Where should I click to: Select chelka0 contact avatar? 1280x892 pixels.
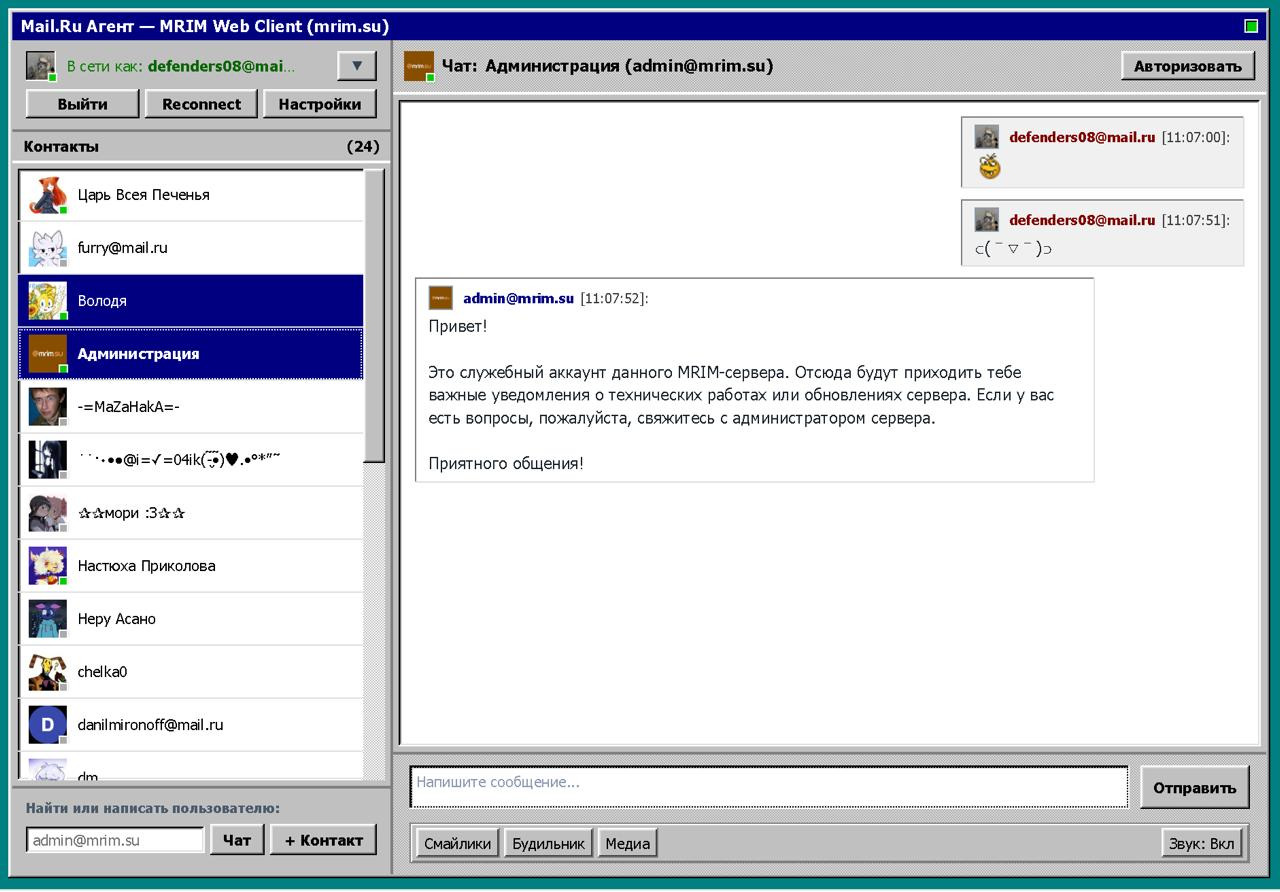pos(47,672)
